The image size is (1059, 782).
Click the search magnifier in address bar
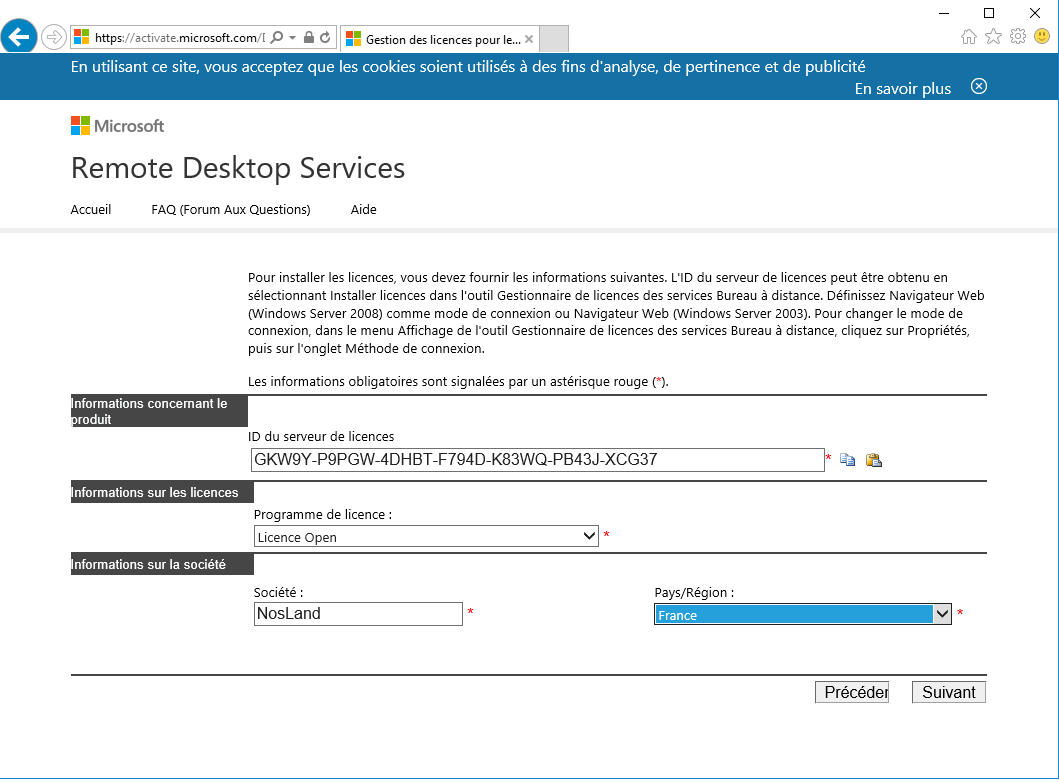(277, 38)
